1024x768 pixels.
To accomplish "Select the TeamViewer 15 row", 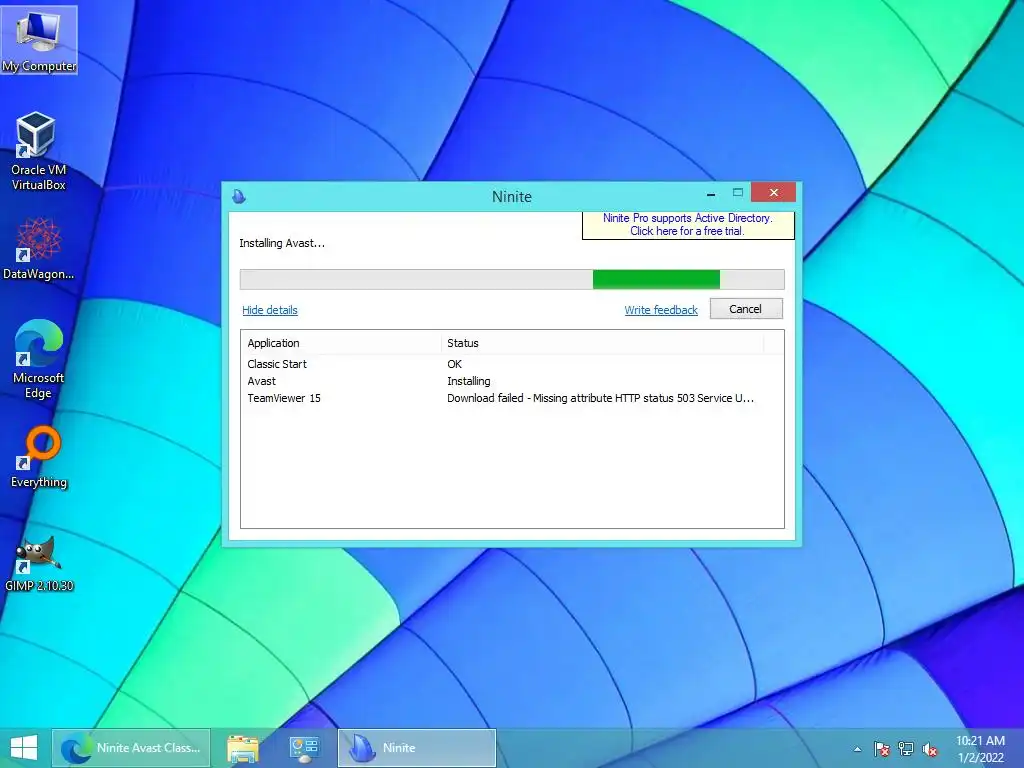I will point(512,398).
